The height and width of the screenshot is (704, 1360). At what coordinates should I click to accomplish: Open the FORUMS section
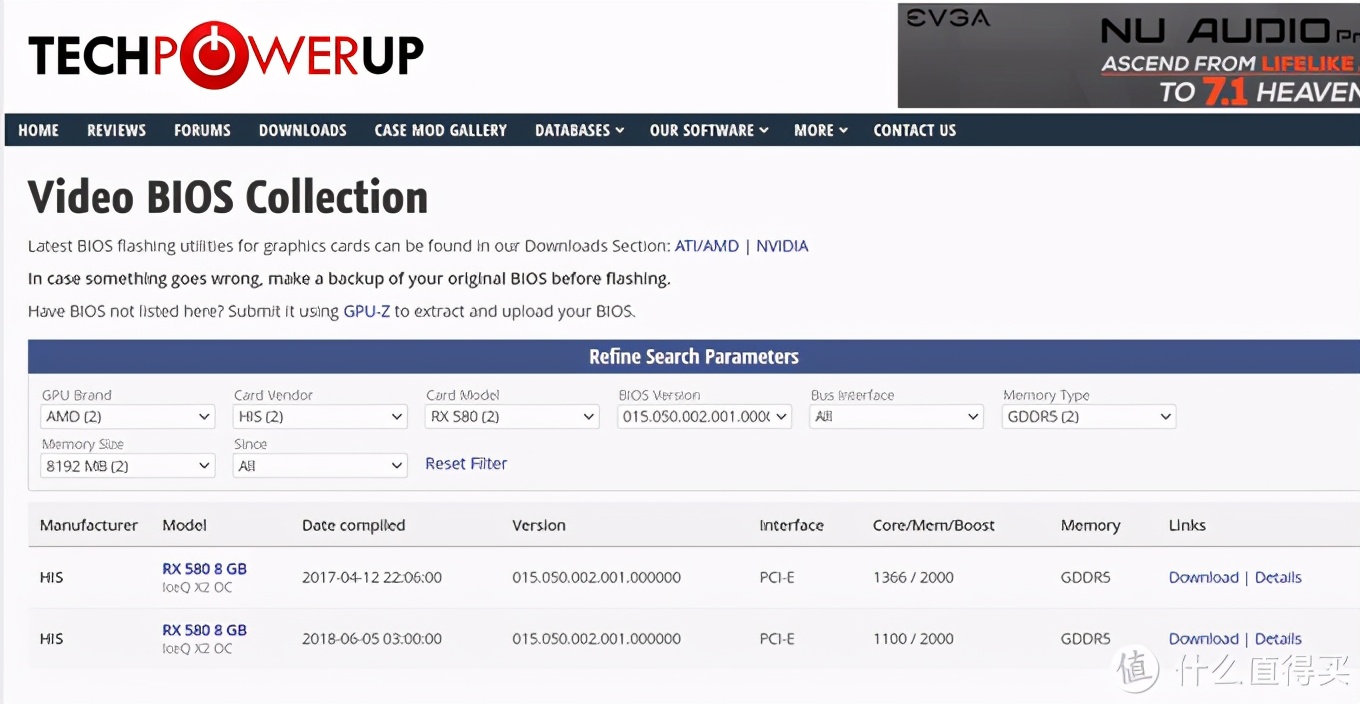point(202,130)
